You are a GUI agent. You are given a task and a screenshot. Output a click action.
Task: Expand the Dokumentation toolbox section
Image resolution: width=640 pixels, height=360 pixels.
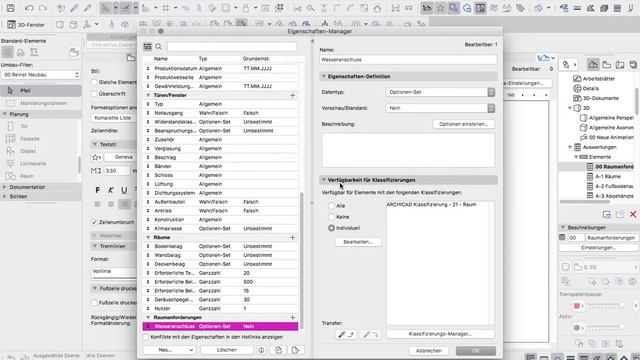[5, 187]
